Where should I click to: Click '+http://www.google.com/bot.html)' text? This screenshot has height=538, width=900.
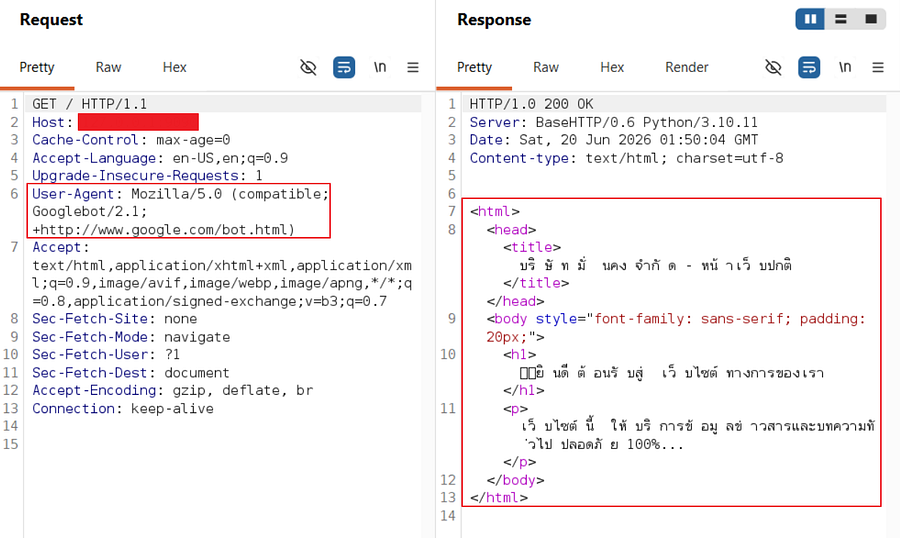point(164,230)
